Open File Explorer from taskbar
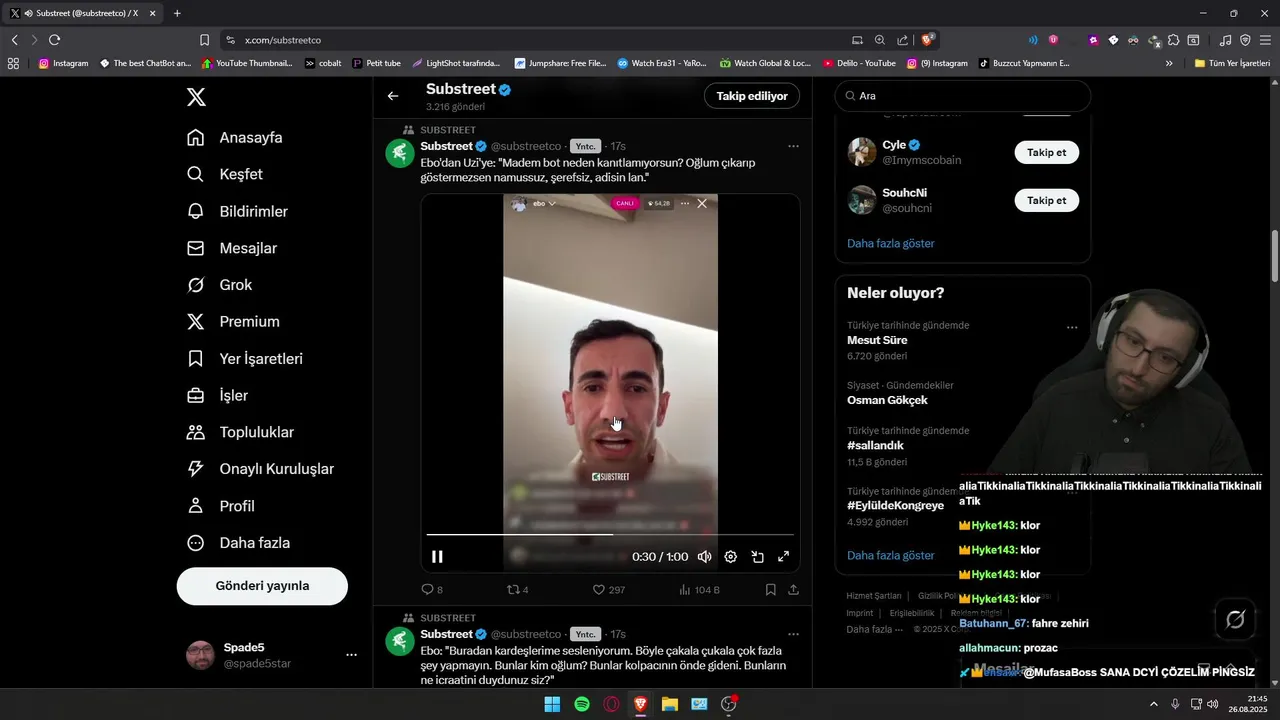This screenshot has height=720, width=1280. 670,704
